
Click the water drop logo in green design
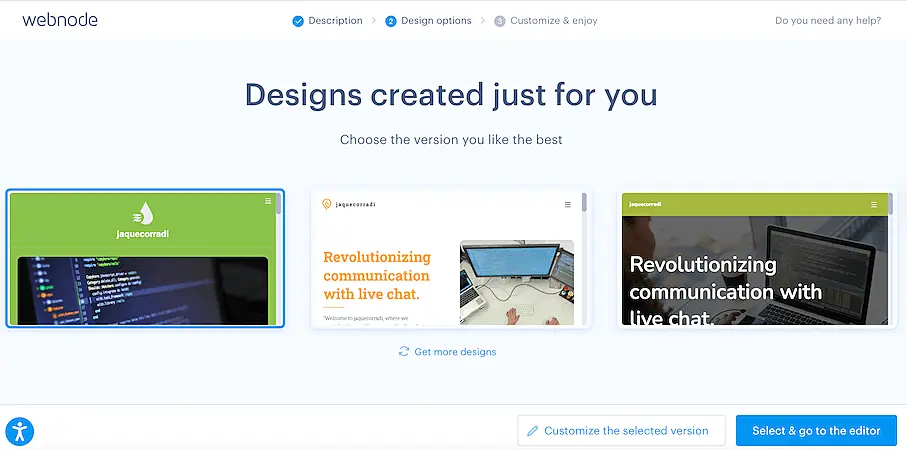[x=143, y=213]
